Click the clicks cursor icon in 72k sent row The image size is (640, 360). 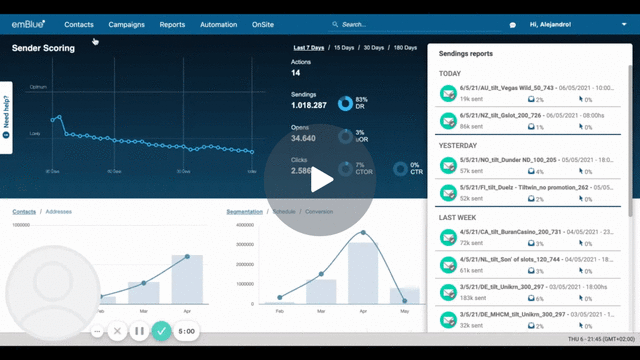pos(581,243)
